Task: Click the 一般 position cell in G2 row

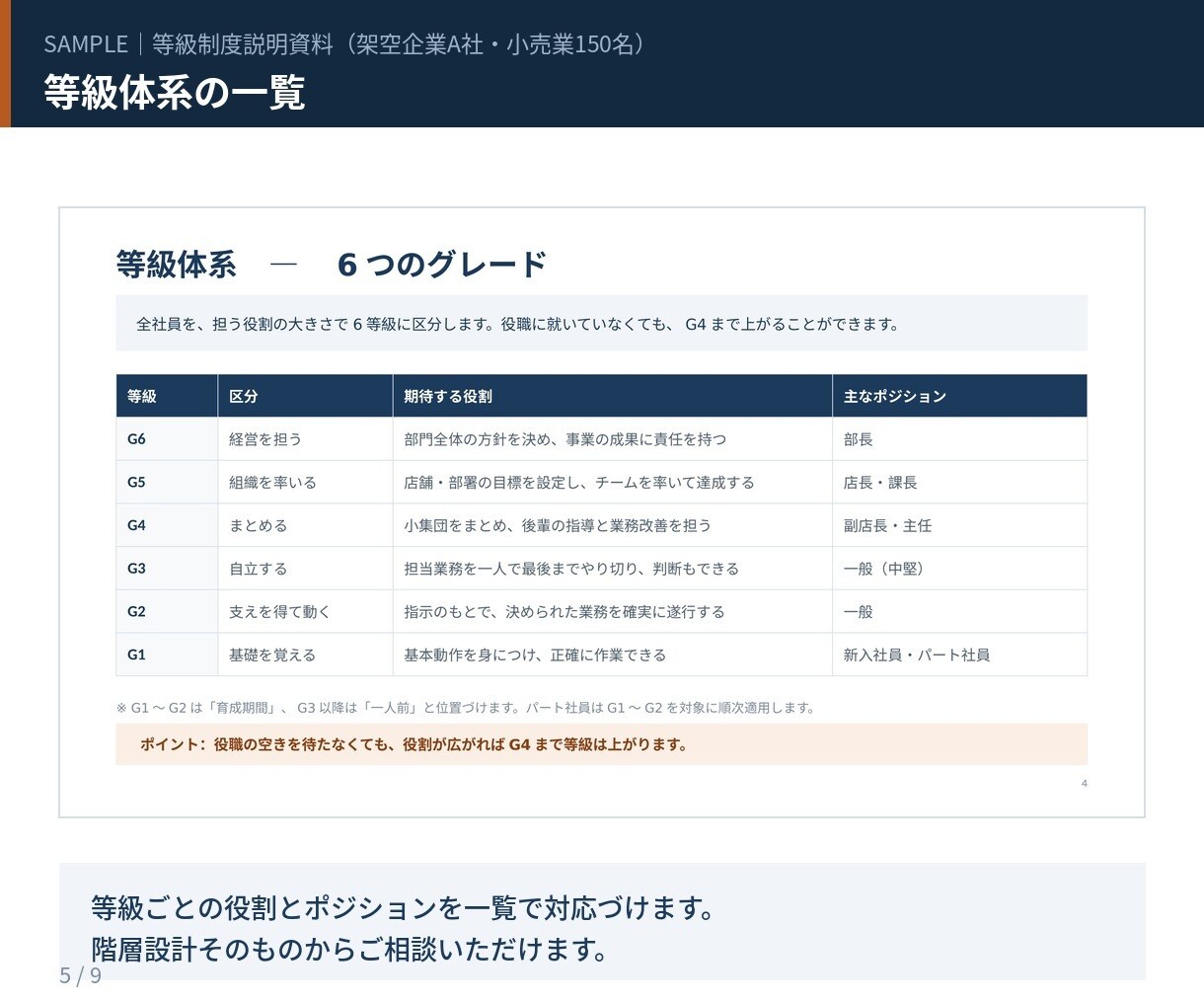Action: click(959, 611)
